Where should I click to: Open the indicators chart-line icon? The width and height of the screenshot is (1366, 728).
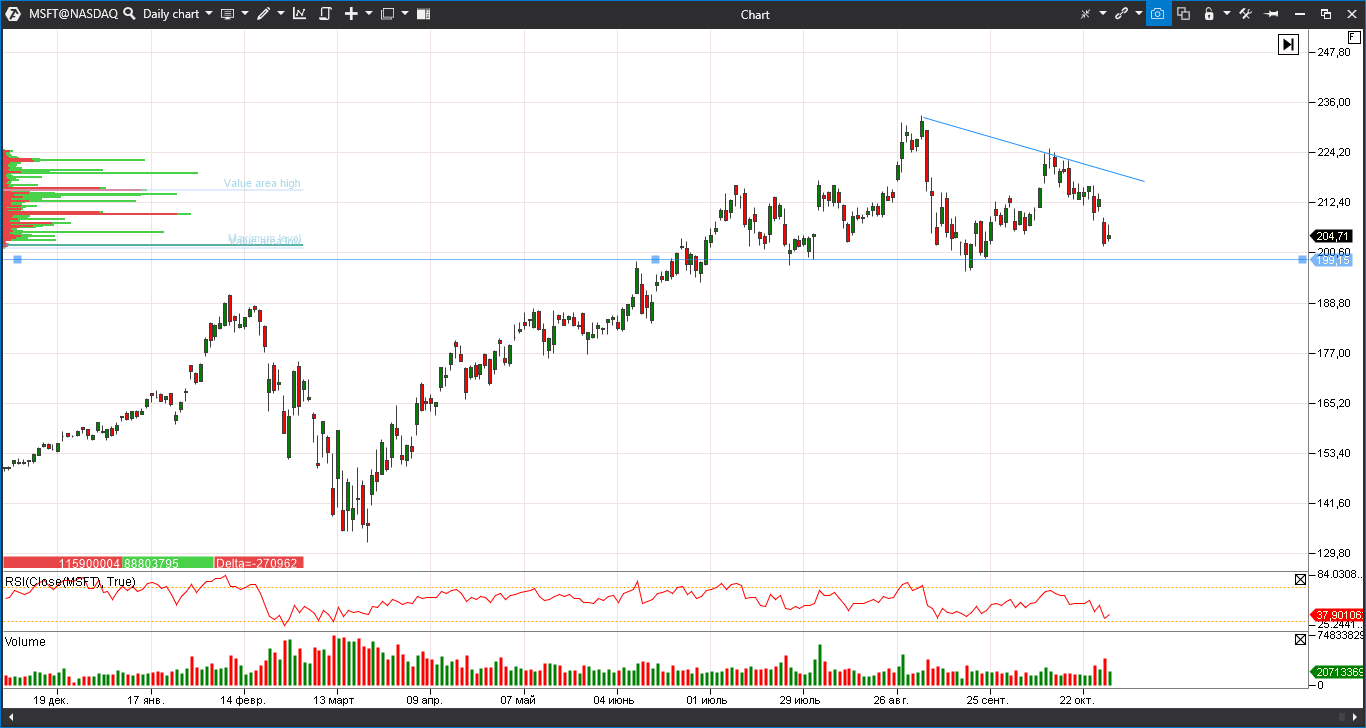(299, 14)
